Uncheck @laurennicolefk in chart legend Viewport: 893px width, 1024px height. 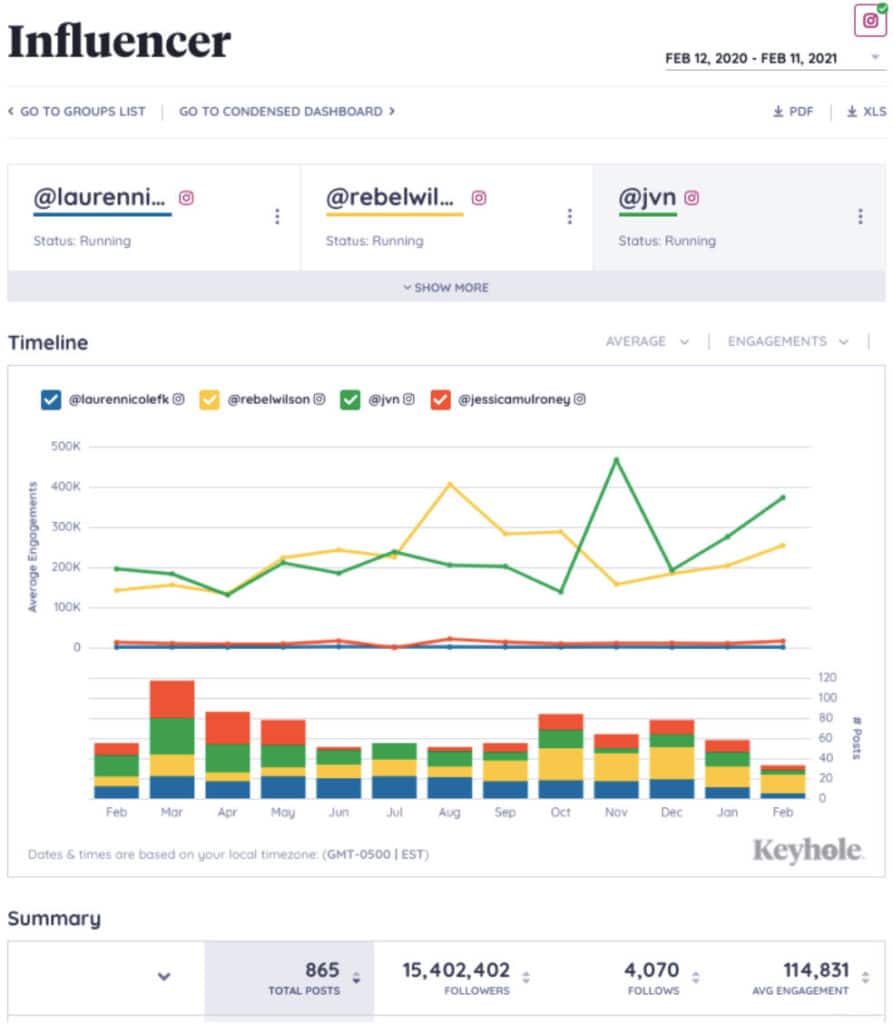click(51, 400)
